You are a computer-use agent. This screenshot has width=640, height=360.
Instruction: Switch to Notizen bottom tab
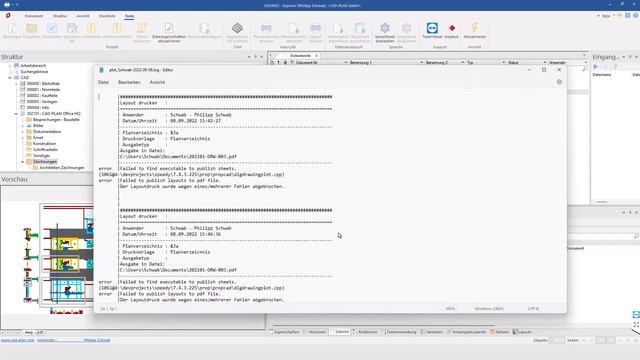pos(500,332)
